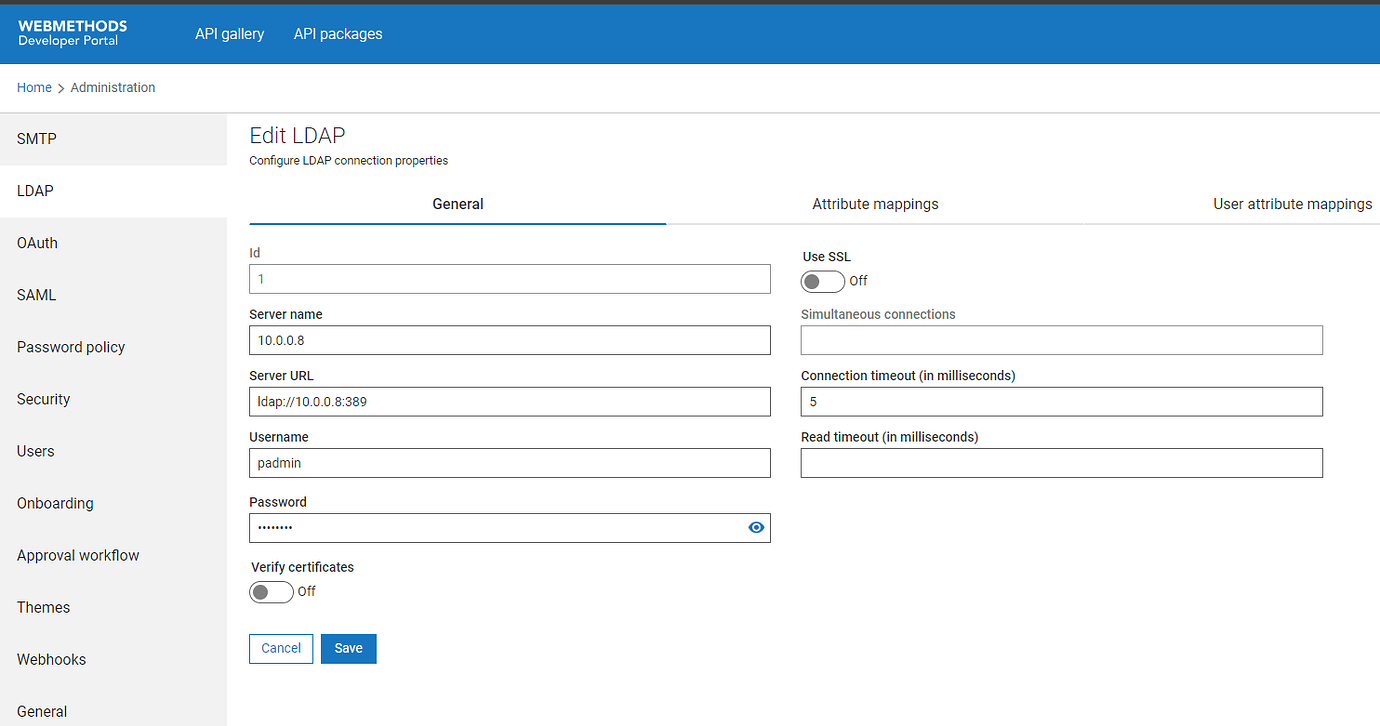Image resolution: width=1380 pixels, height=726 pixels.
Task: Click the Cancel button
Action: click(281, 649)
